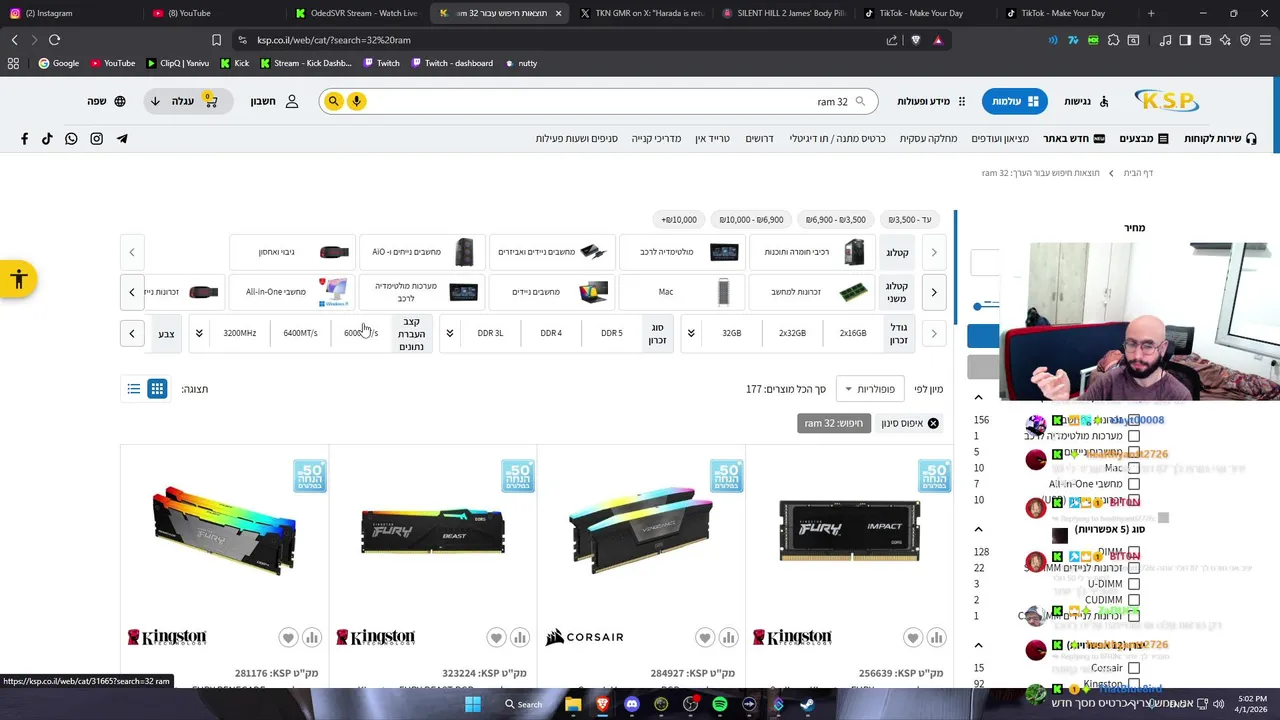1280x720 pixels.
Task: Open language selector (שפה)
Action: [x=106, y=101]
